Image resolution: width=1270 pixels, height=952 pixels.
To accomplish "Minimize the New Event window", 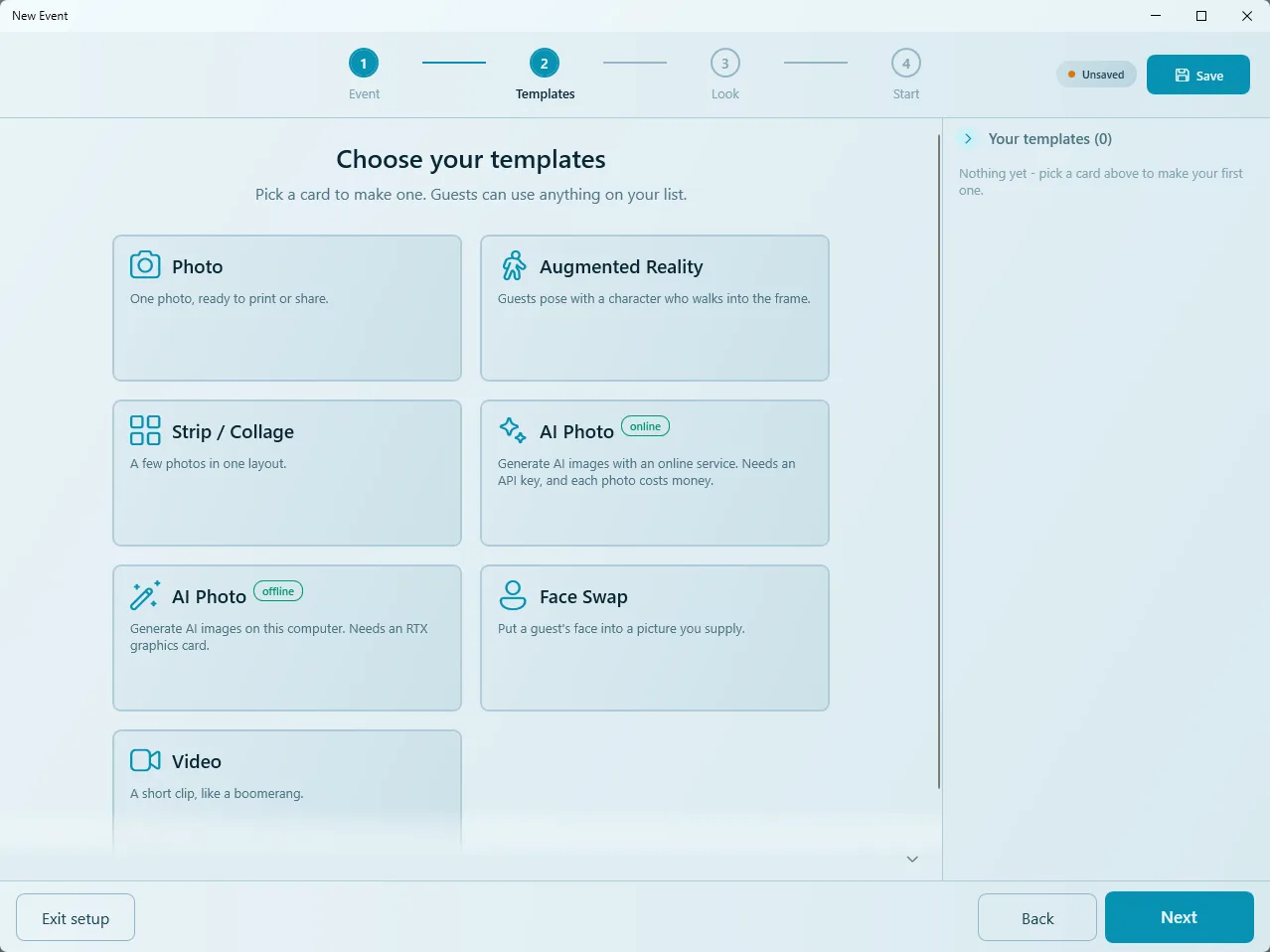I will click(1156, 16).
